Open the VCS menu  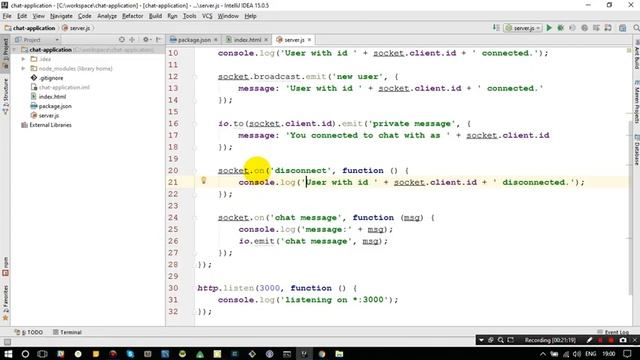[x=207, y=16]
